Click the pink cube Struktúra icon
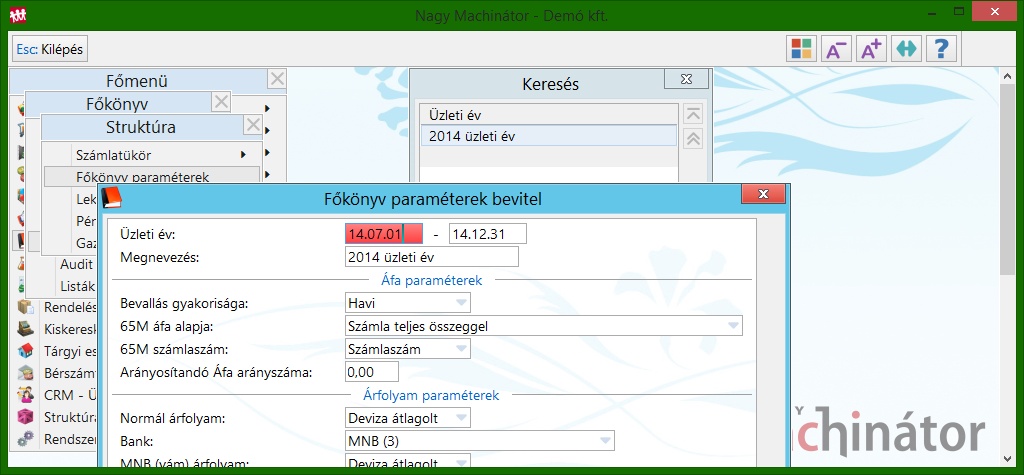Image resolution: width=1024 pixels, height=475 pixels. point(25,417)
